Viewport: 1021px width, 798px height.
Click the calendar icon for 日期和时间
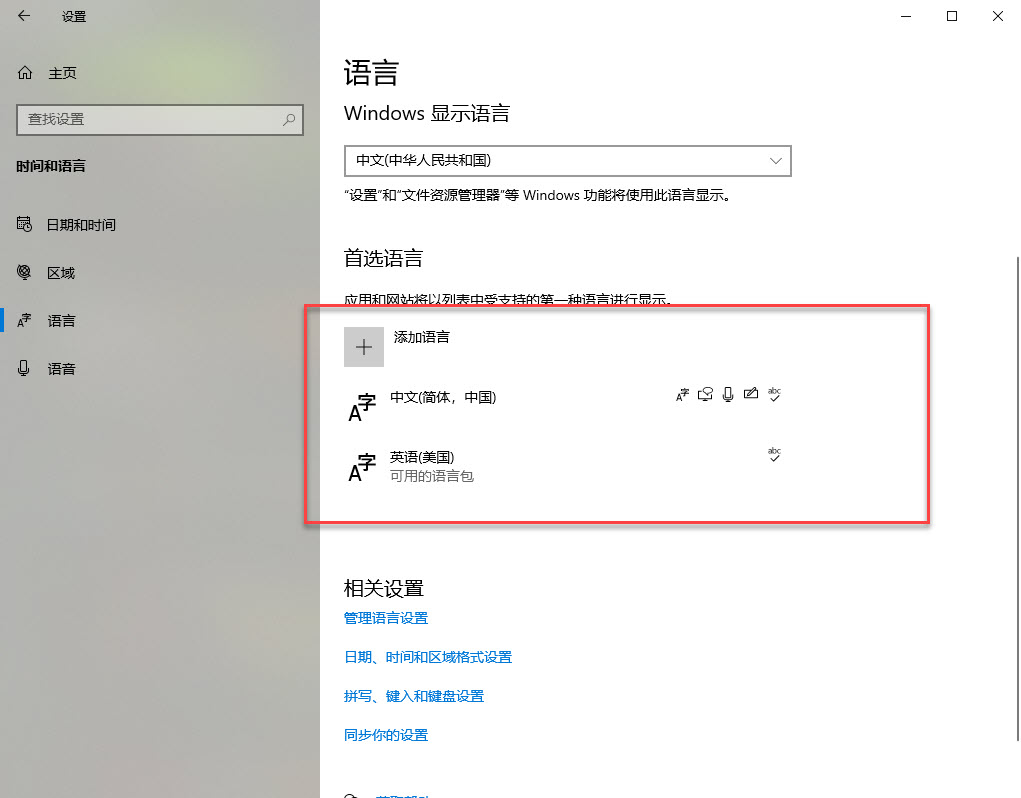[24, 225]
